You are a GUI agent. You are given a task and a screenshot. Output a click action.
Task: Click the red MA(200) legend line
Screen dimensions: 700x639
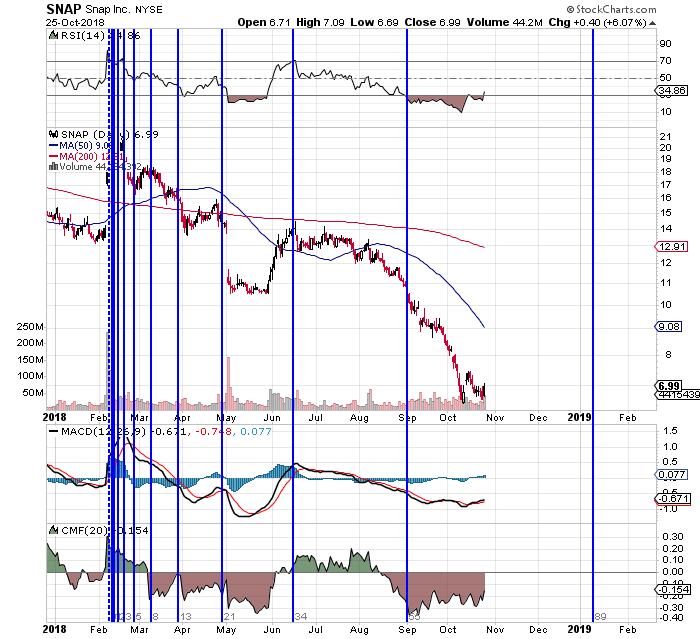coord(54,156)
